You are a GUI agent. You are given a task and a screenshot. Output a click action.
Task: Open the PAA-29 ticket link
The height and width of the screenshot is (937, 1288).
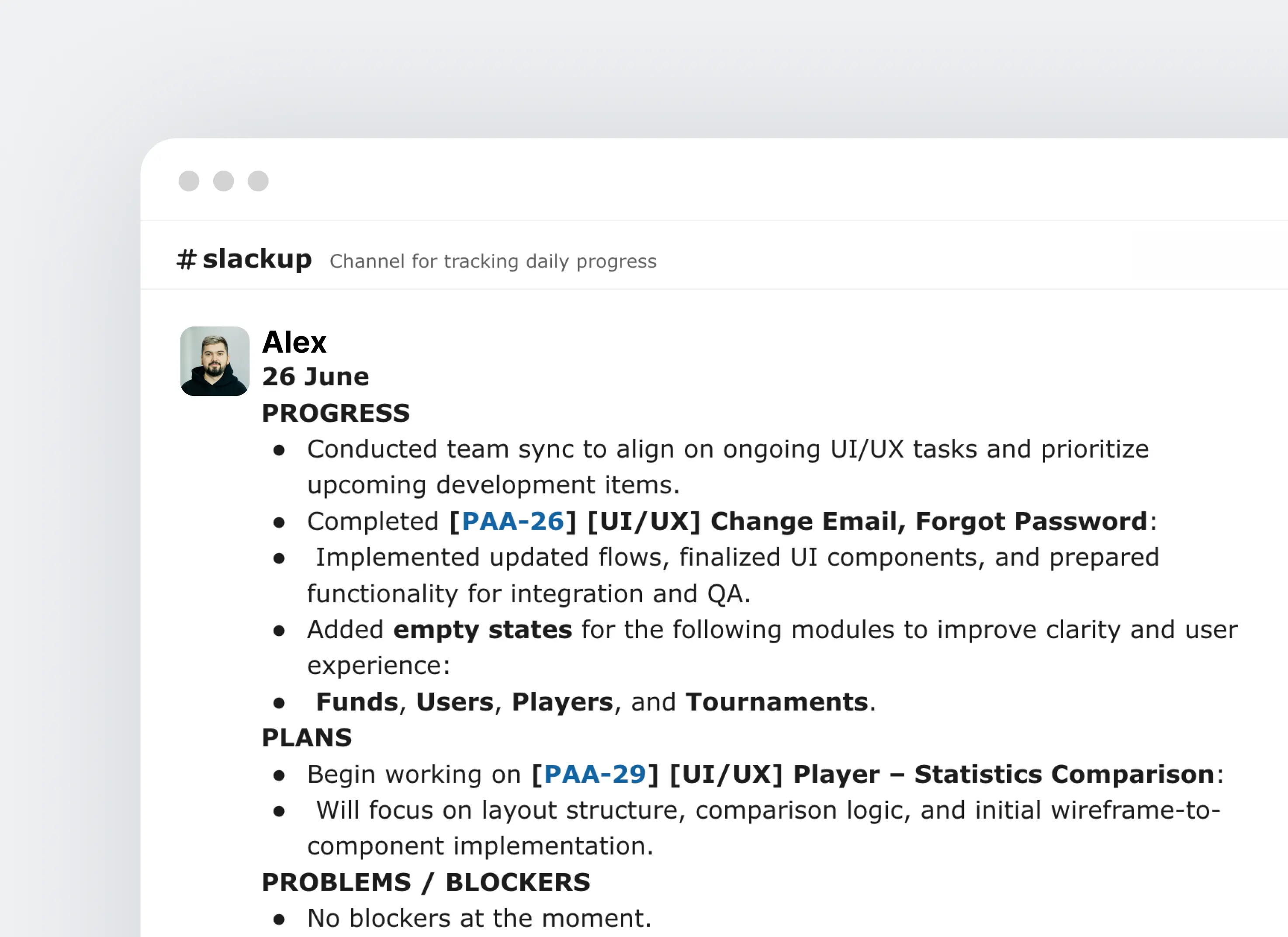pyautogui.click(x=595, y=774)
